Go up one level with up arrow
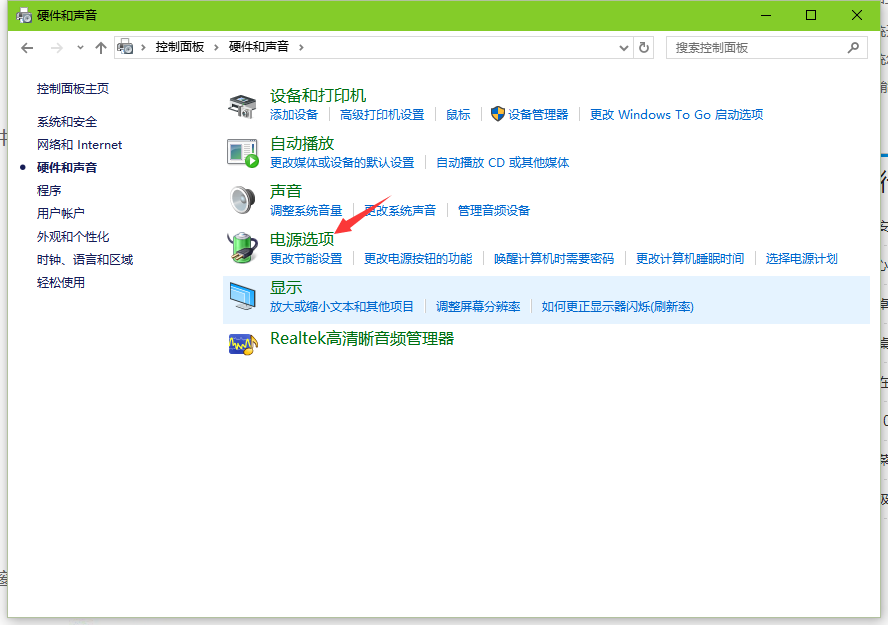Viewport: 888px width, 625px height. [100, 47]
